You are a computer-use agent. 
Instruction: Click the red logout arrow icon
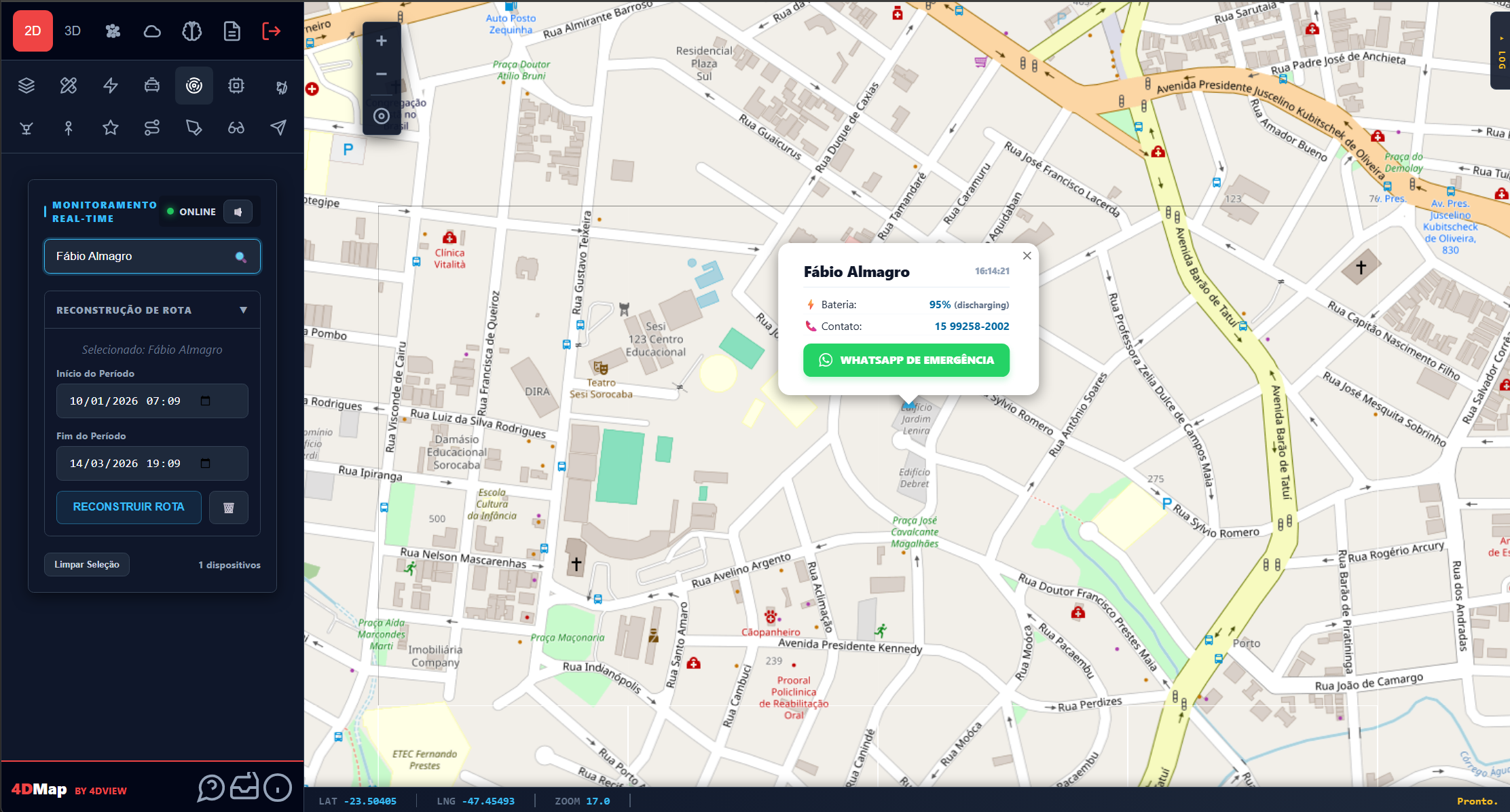(272, 31)
